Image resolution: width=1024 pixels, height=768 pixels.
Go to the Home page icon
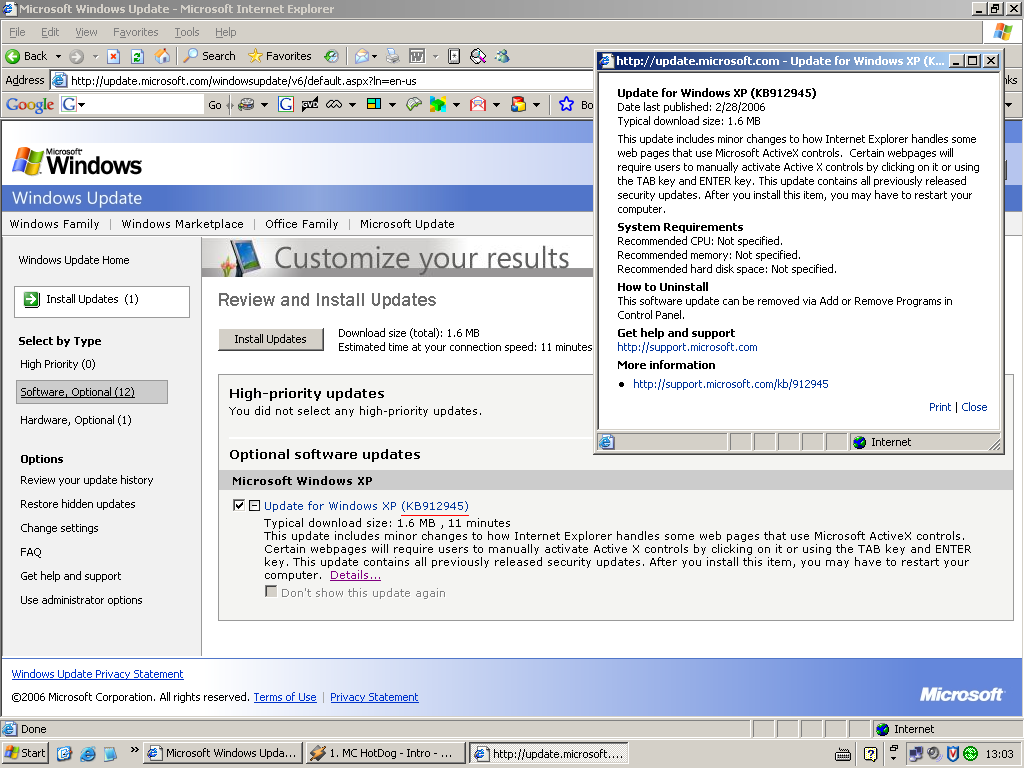pos(162,56)
